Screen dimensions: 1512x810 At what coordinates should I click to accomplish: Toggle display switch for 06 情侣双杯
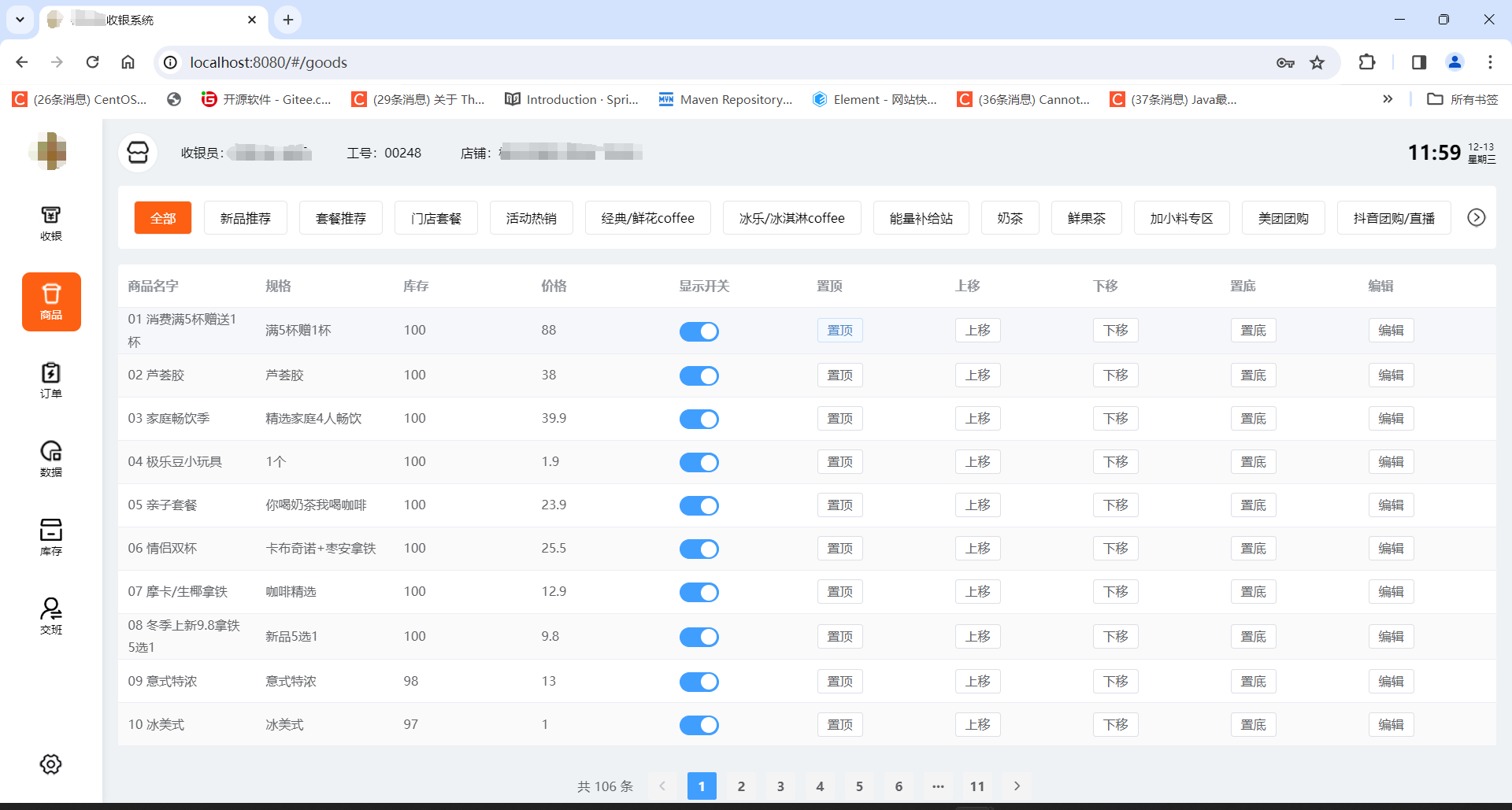click(699, 549)
